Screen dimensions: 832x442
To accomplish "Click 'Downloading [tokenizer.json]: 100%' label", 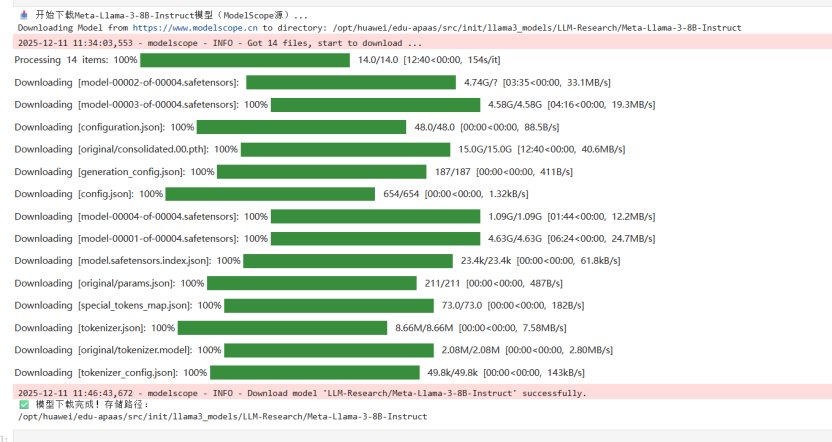I will pyautogui.click(x=94, y=328).
